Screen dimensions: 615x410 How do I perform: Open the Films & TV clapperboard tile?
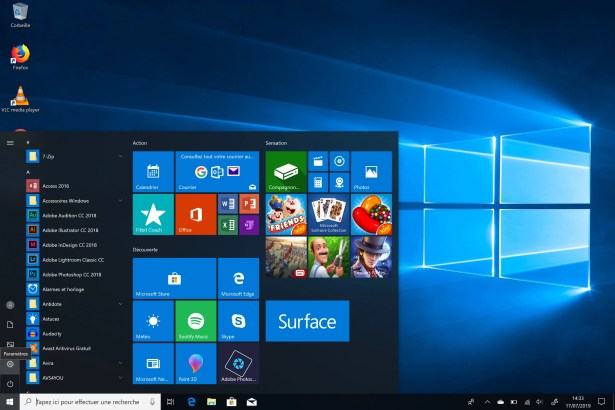tap(318, 161)
